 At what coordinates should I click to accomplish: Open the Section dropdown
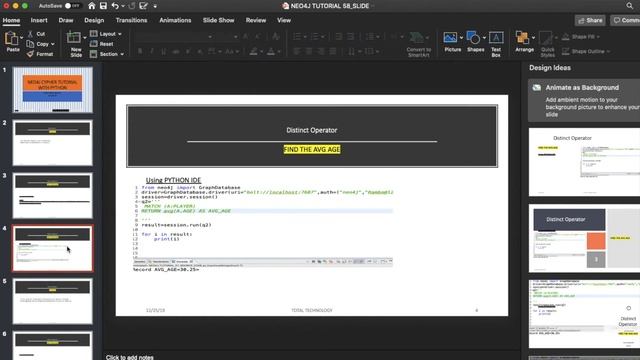(x=107, y=54)
